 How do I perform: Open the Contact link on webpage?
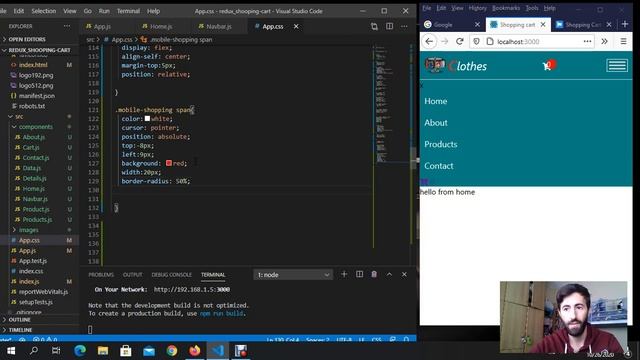(x=438, y=166)
